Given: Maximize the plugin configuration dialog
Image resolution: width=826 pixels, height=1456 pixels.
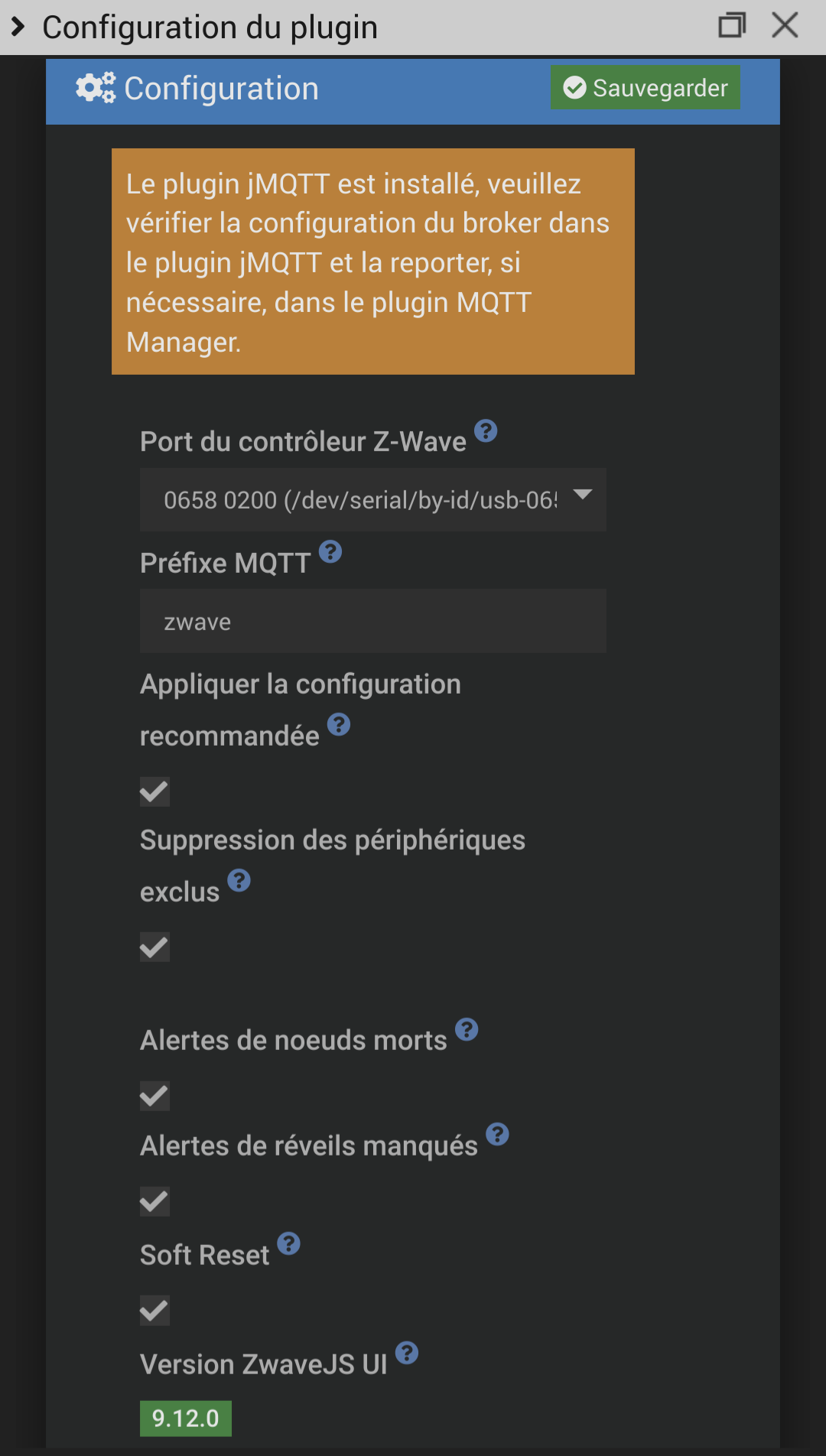Looking at the screenshot, I should click(x=732, y=26).
